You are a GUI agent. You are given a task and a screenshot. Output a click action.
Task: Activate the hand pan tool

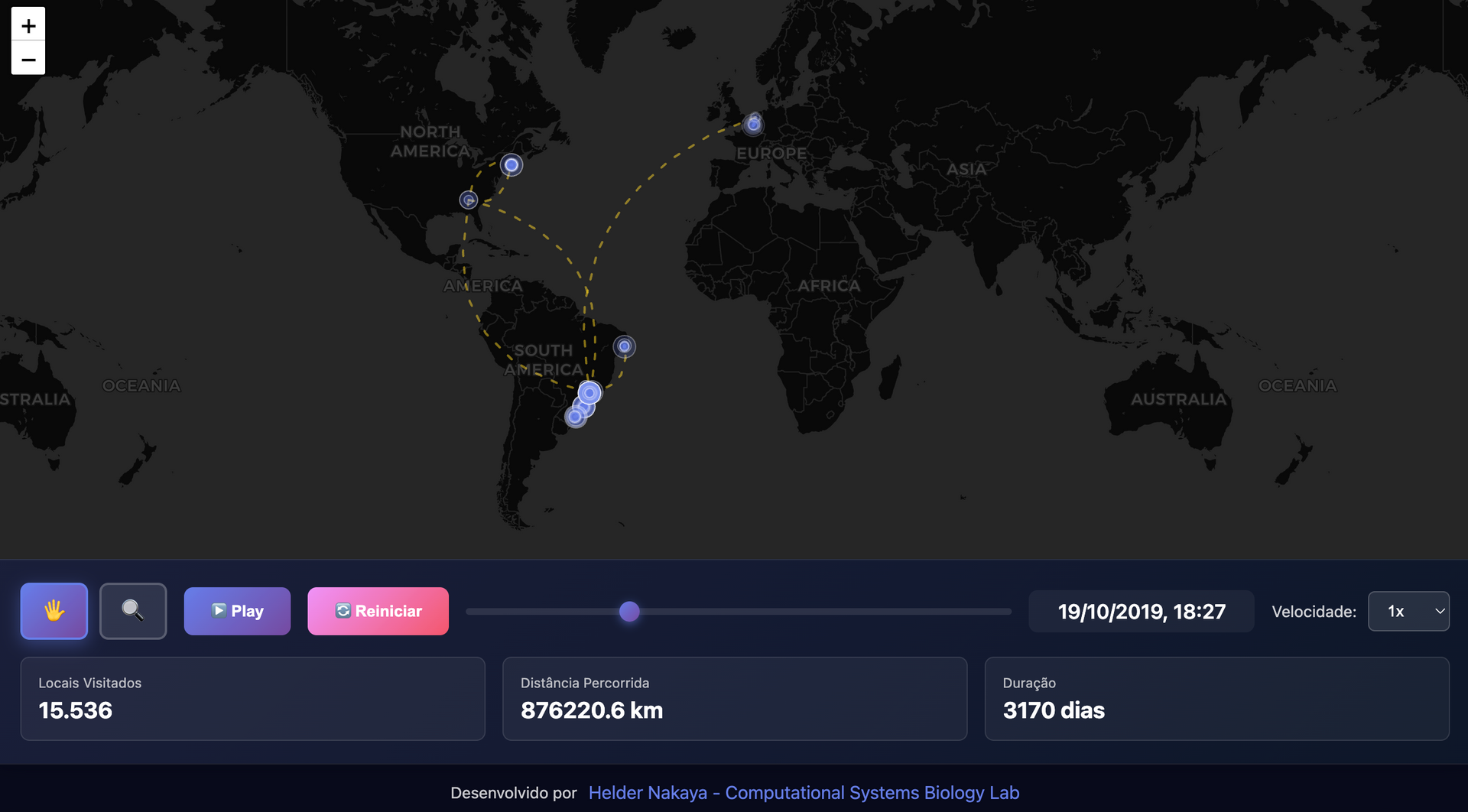tap(54, 611)
